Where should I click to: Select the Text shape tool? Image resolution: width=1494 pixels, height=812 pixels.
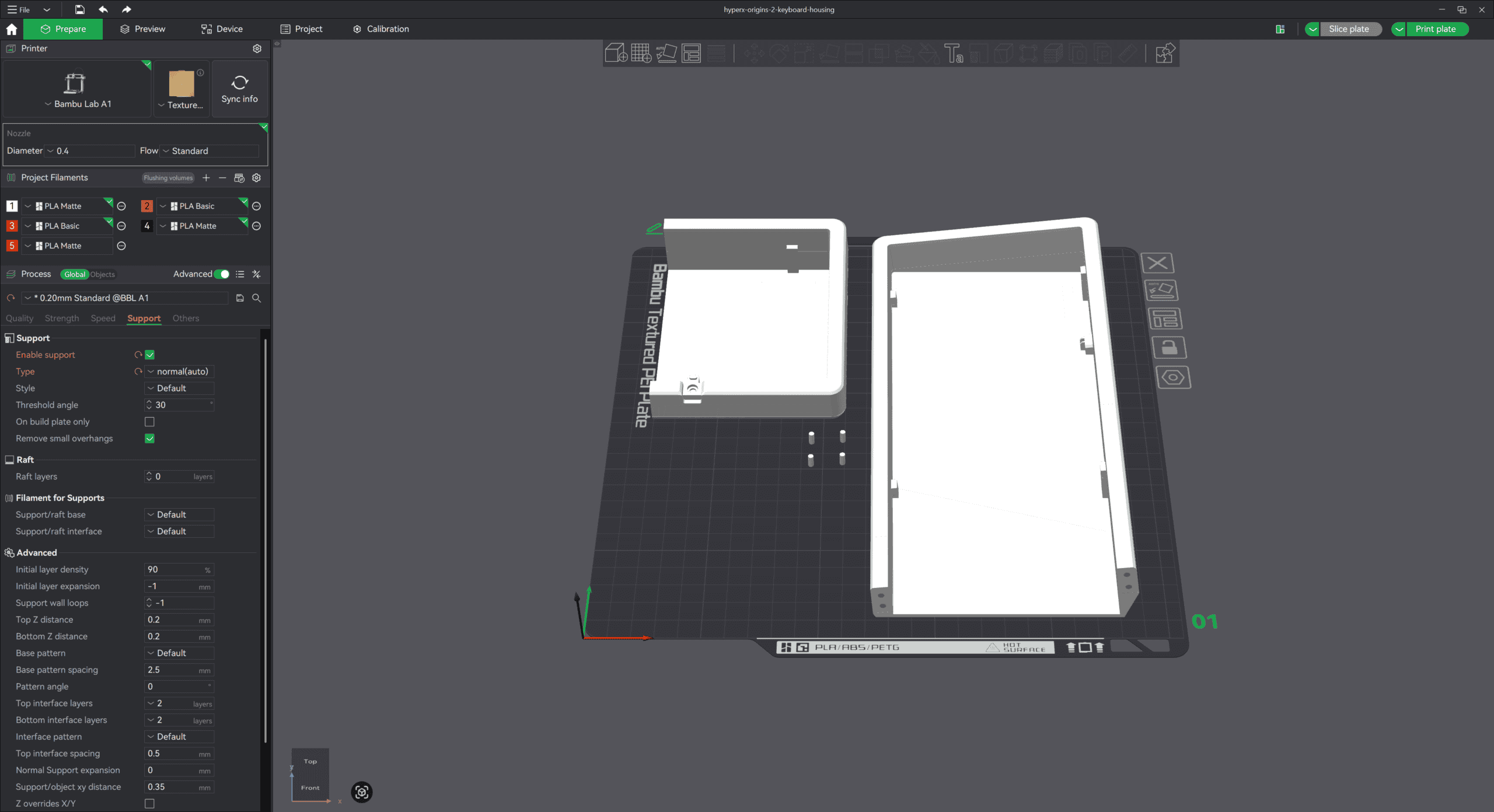pyautogui.click(x=954, y=53)
